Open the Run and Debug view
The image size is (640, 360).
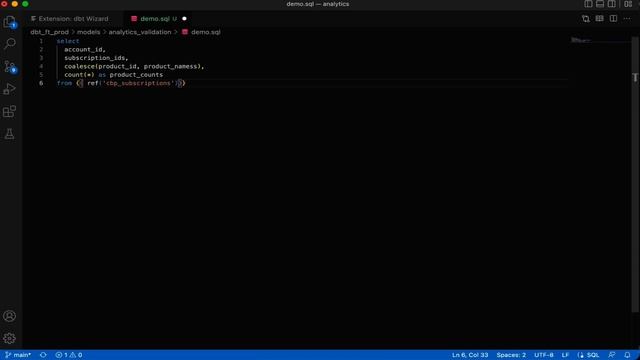point(9,89)
